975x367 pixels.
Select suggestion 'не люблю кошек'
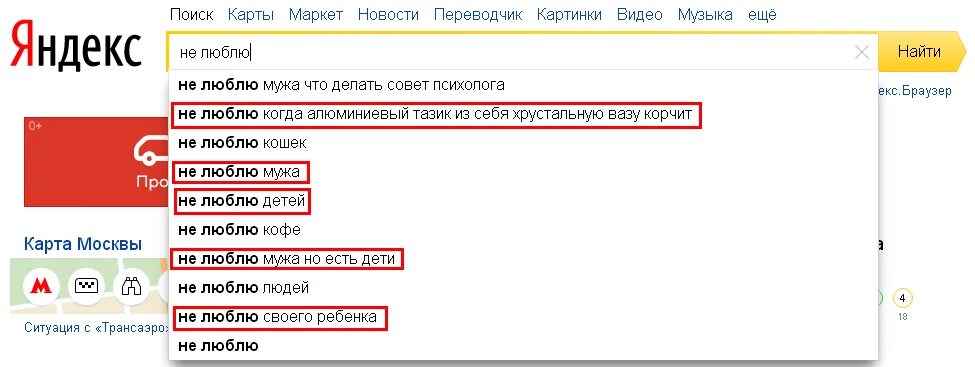524,143
